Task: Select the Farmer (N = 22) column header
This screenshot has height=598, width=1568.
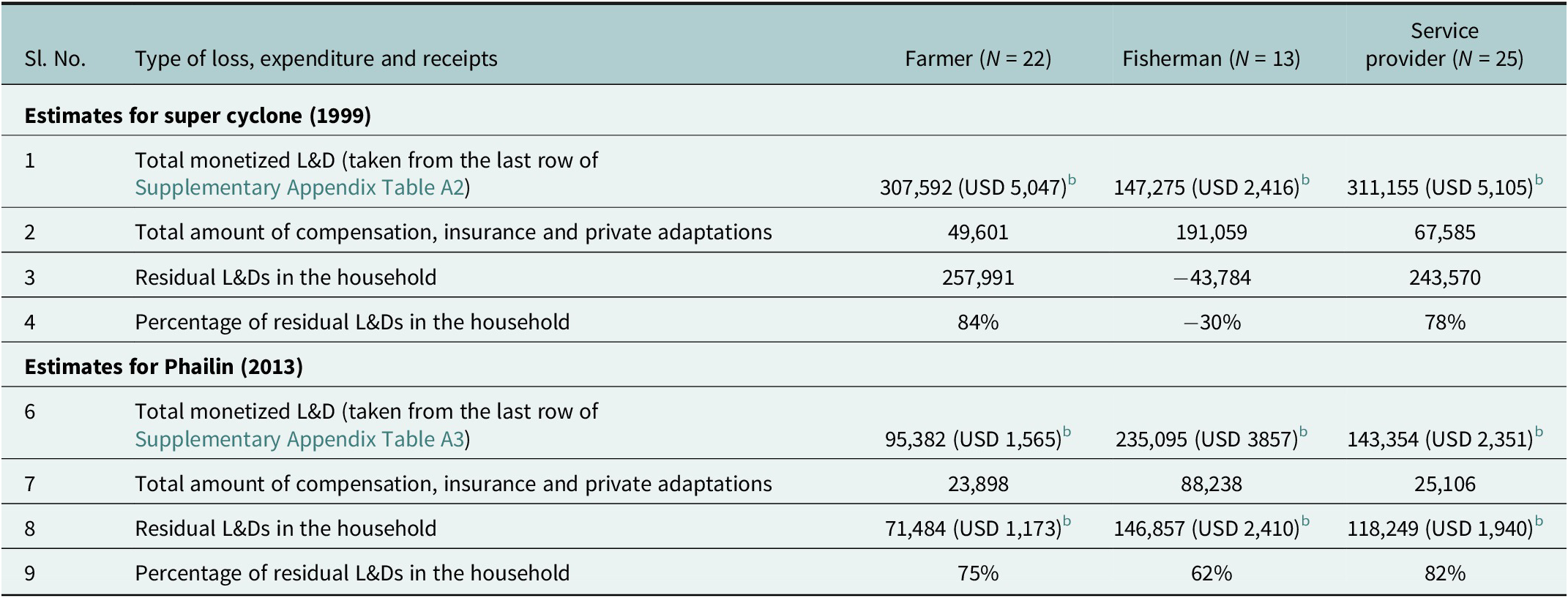Action: tap(978, 59)
